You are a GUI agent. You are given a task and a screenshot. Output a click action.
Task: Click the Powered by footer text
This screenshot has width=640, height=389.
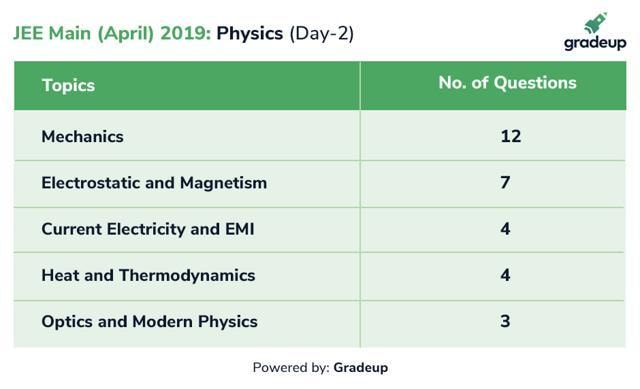[291, 368]
